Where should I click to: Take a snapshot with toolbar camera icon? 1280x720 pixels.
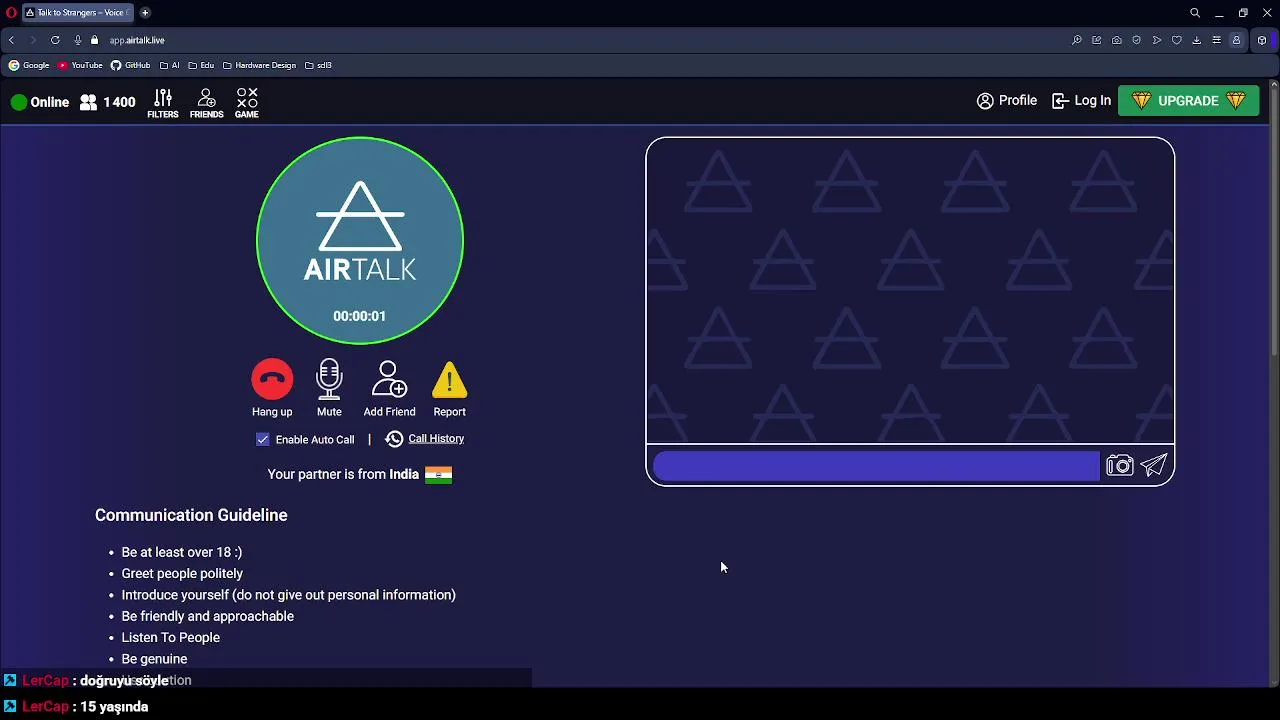(1117, 40)
